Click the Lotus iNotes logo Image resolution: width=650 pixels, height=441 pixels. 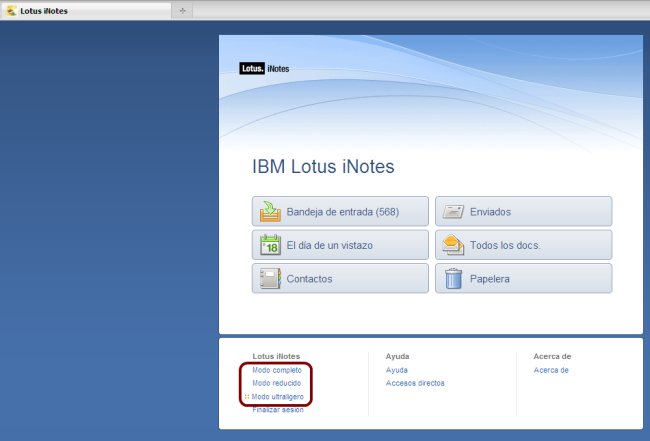[264, 68]
